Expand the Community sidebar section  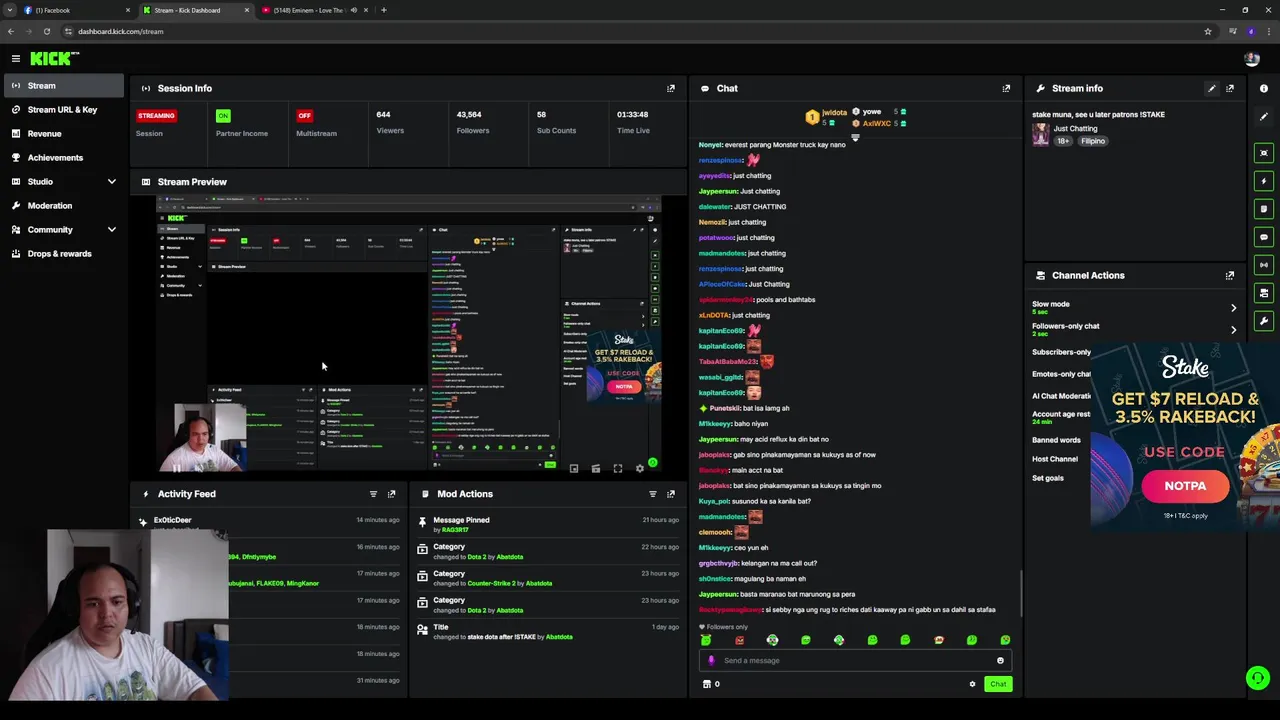111,229
